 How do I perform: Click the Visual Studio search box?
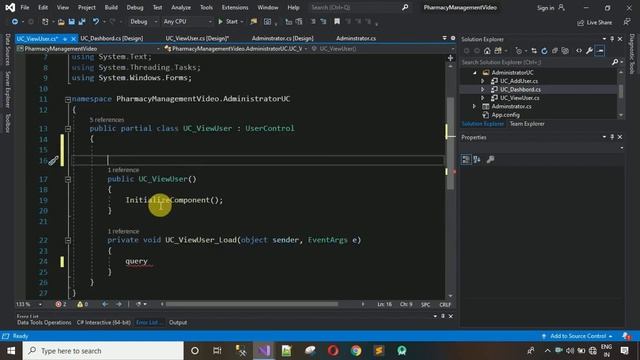click(359, 7)
